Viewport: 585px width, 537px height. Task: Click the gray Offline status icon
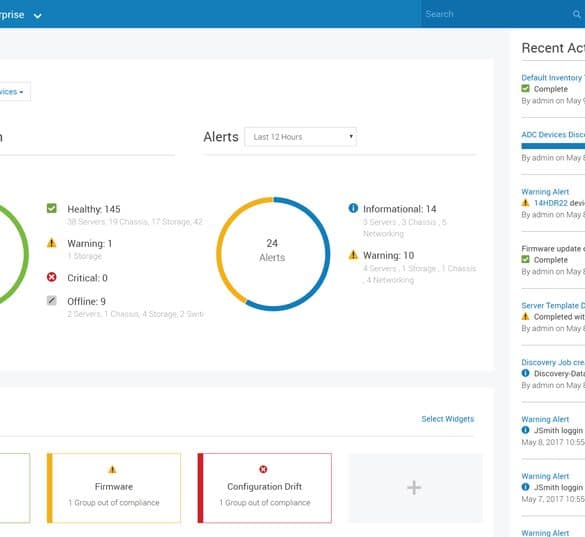point(52,300)
